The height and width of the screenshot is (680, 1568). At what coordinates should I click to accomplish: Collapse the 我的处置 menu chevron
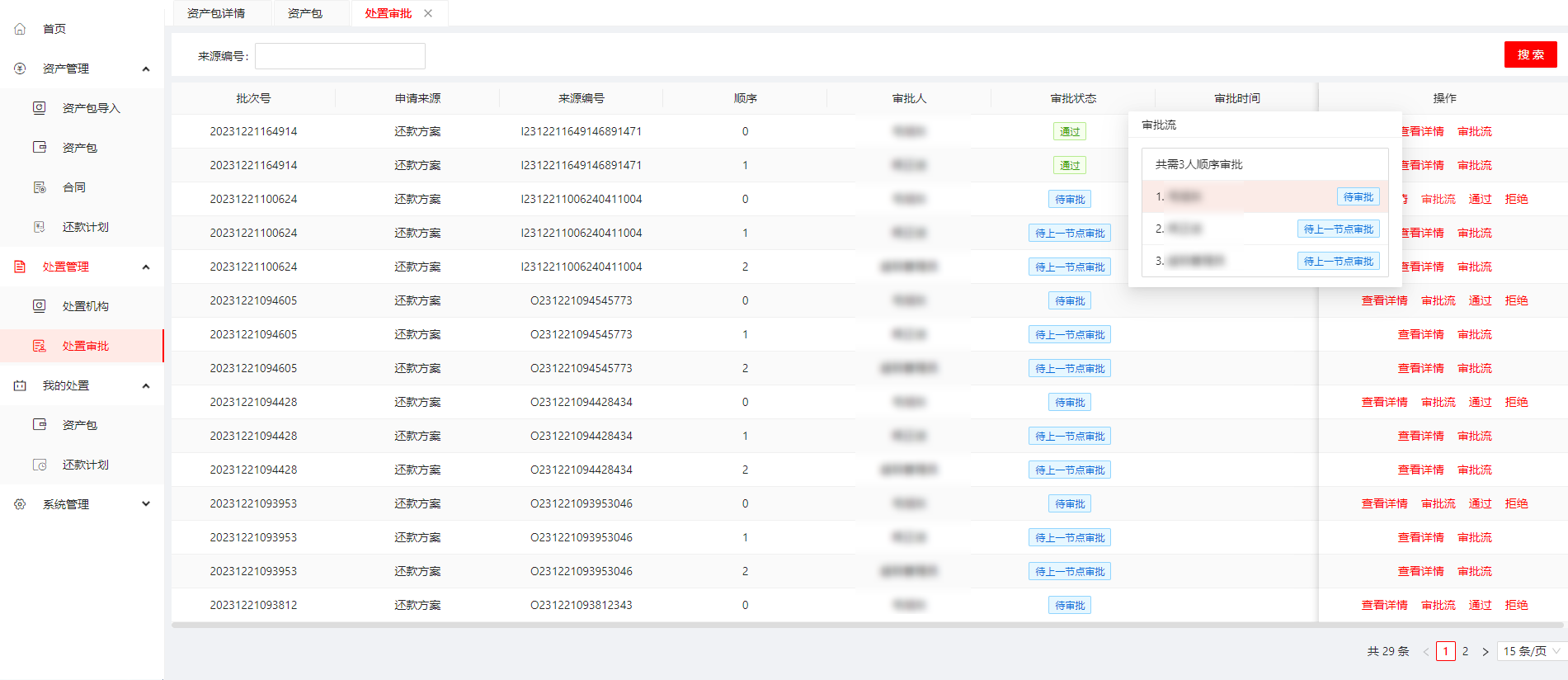[146, 385]
